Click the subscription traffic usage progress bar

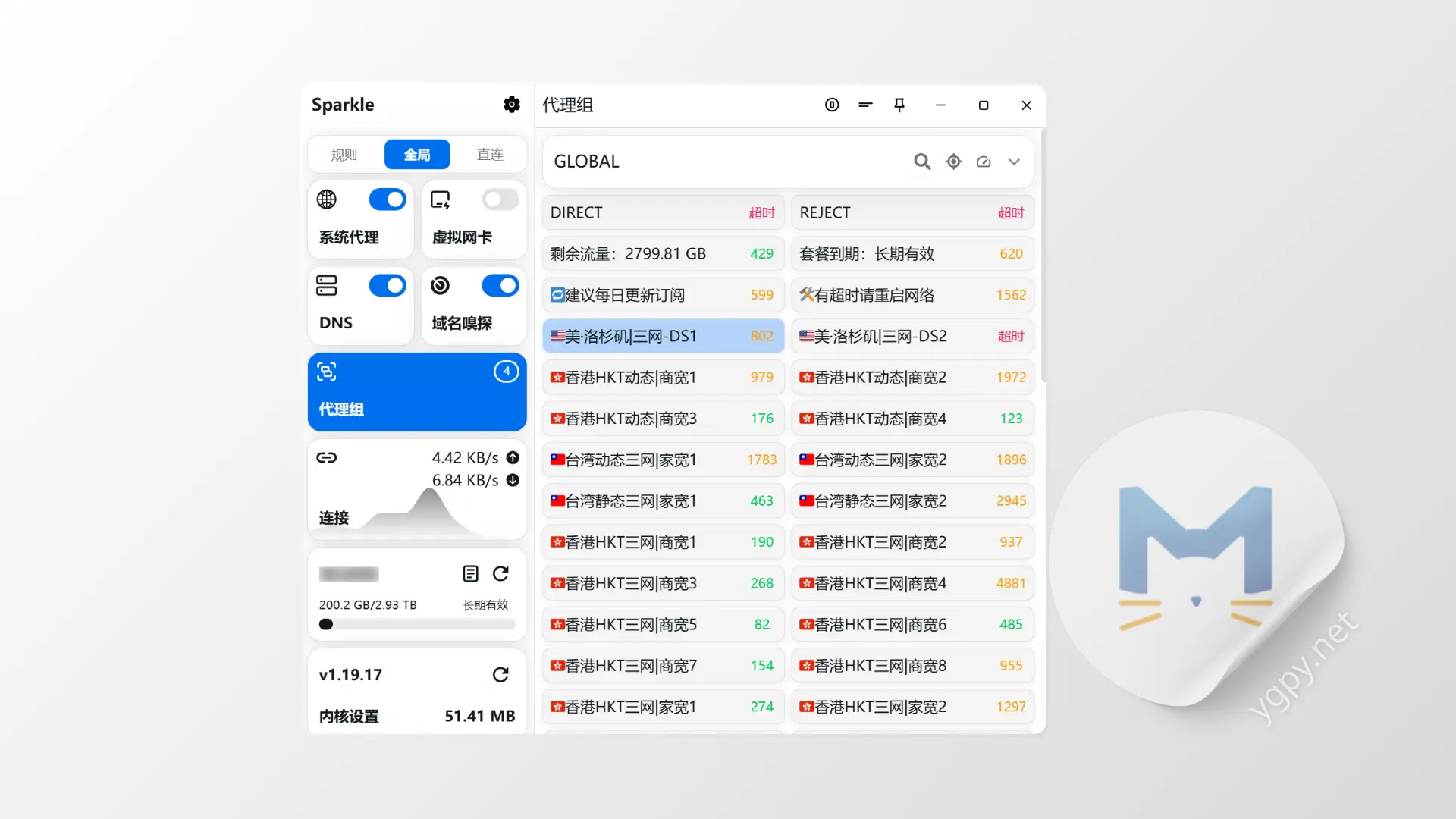(x=416, y=625)
